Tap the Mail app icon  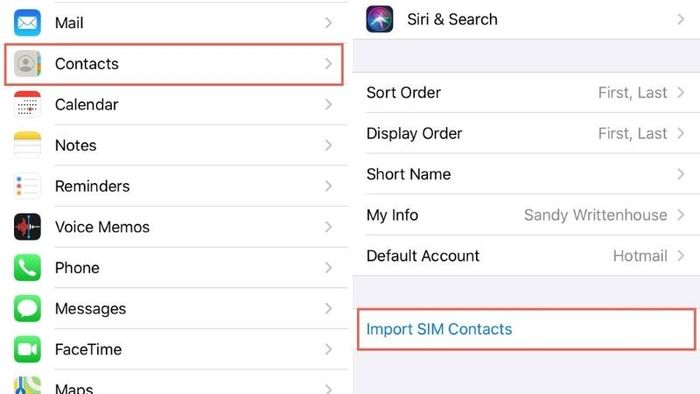click(x=27, y=22)
